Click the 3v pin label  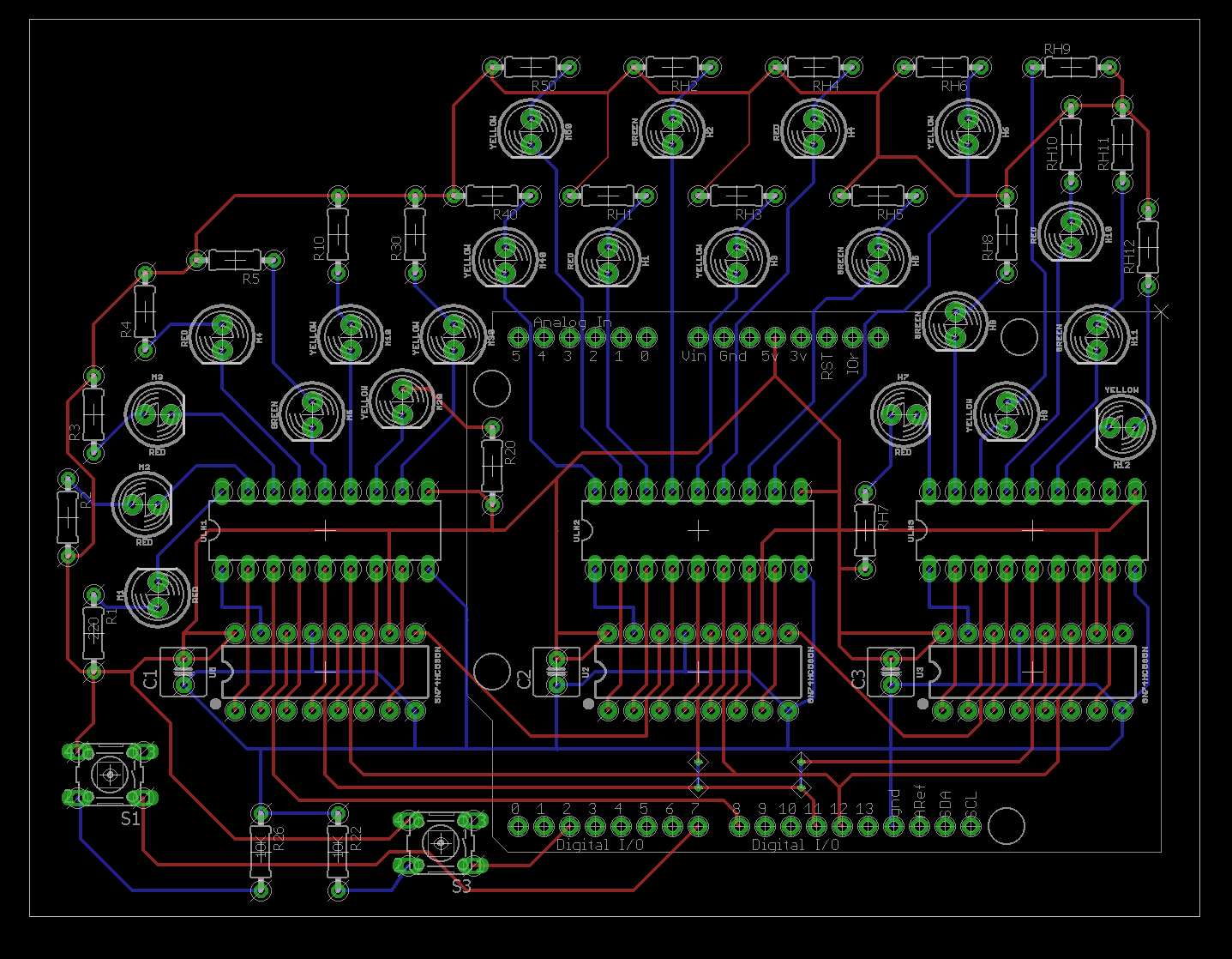tap(798, 356)
